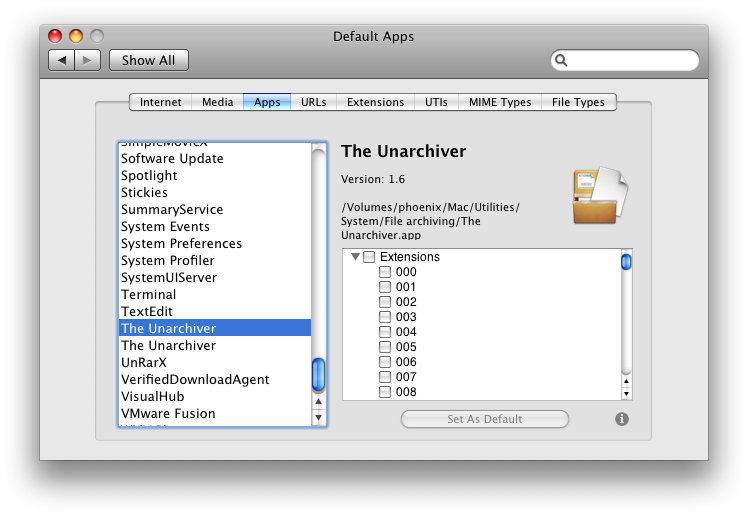The image size is (748, 515).
Task: Select UnRarX in the app list
Action: point(215,362)
